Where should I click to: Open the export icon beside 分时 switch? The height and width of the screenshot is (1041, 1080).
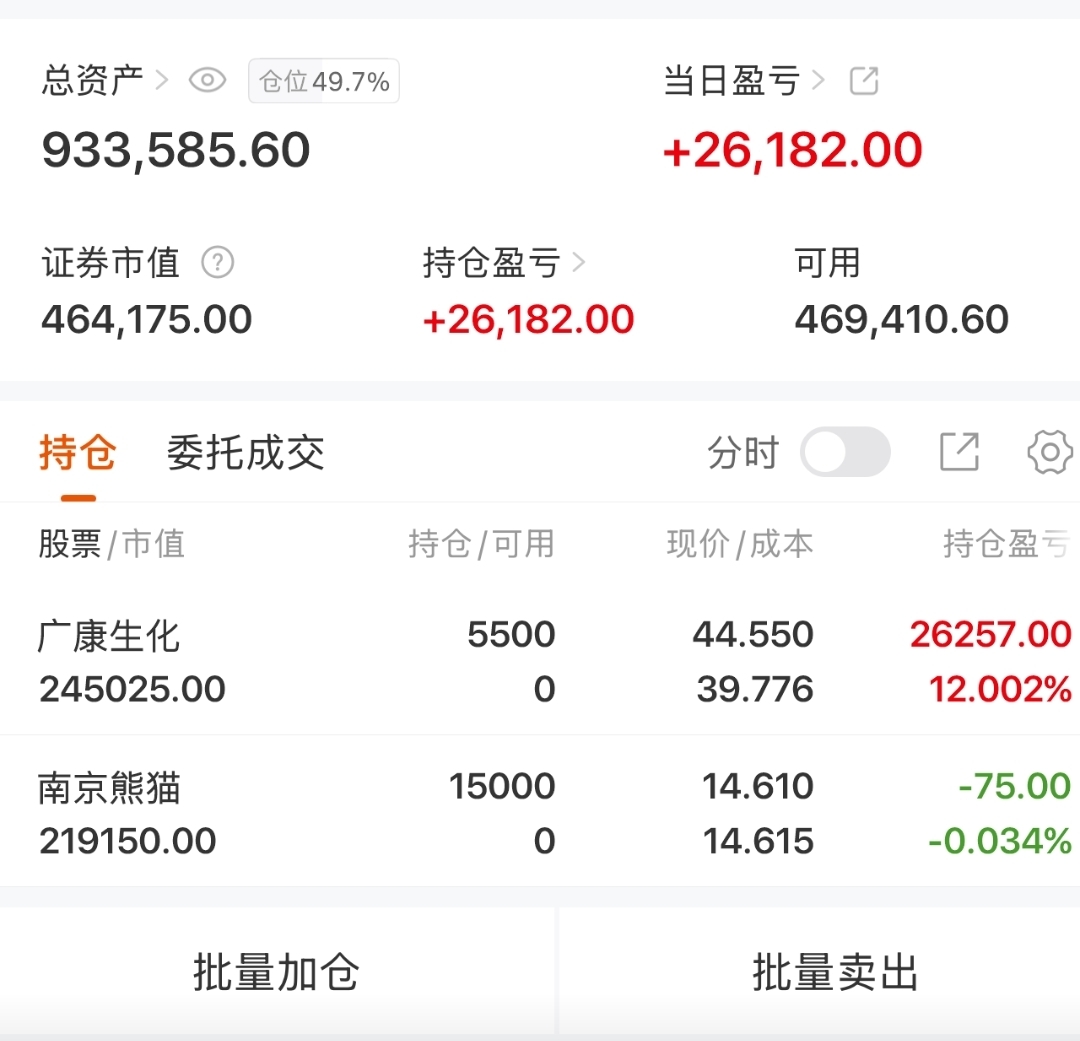point(959,453)
